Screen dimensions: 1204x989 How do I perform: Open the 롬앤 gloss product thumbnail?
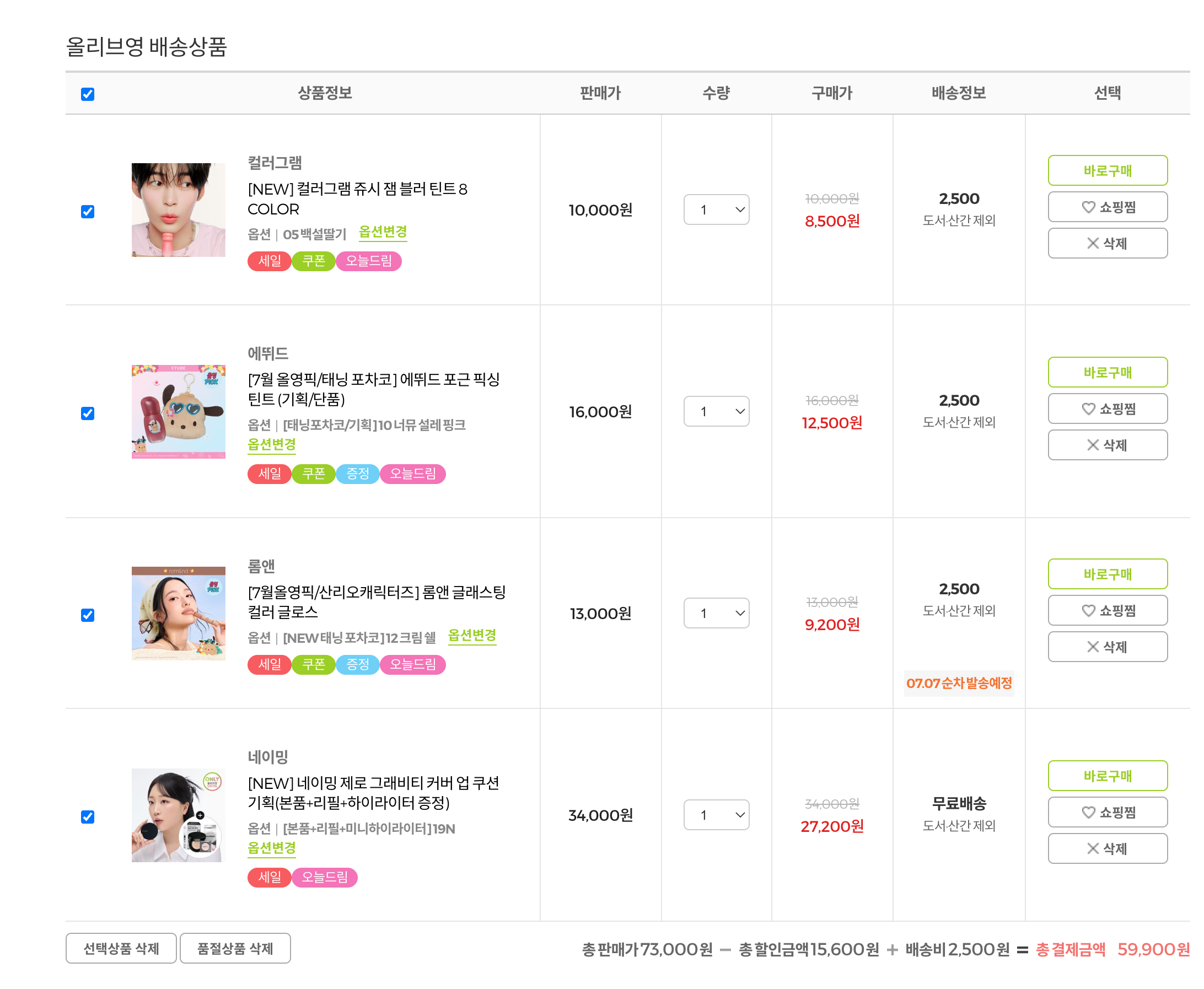pos(178,613)
